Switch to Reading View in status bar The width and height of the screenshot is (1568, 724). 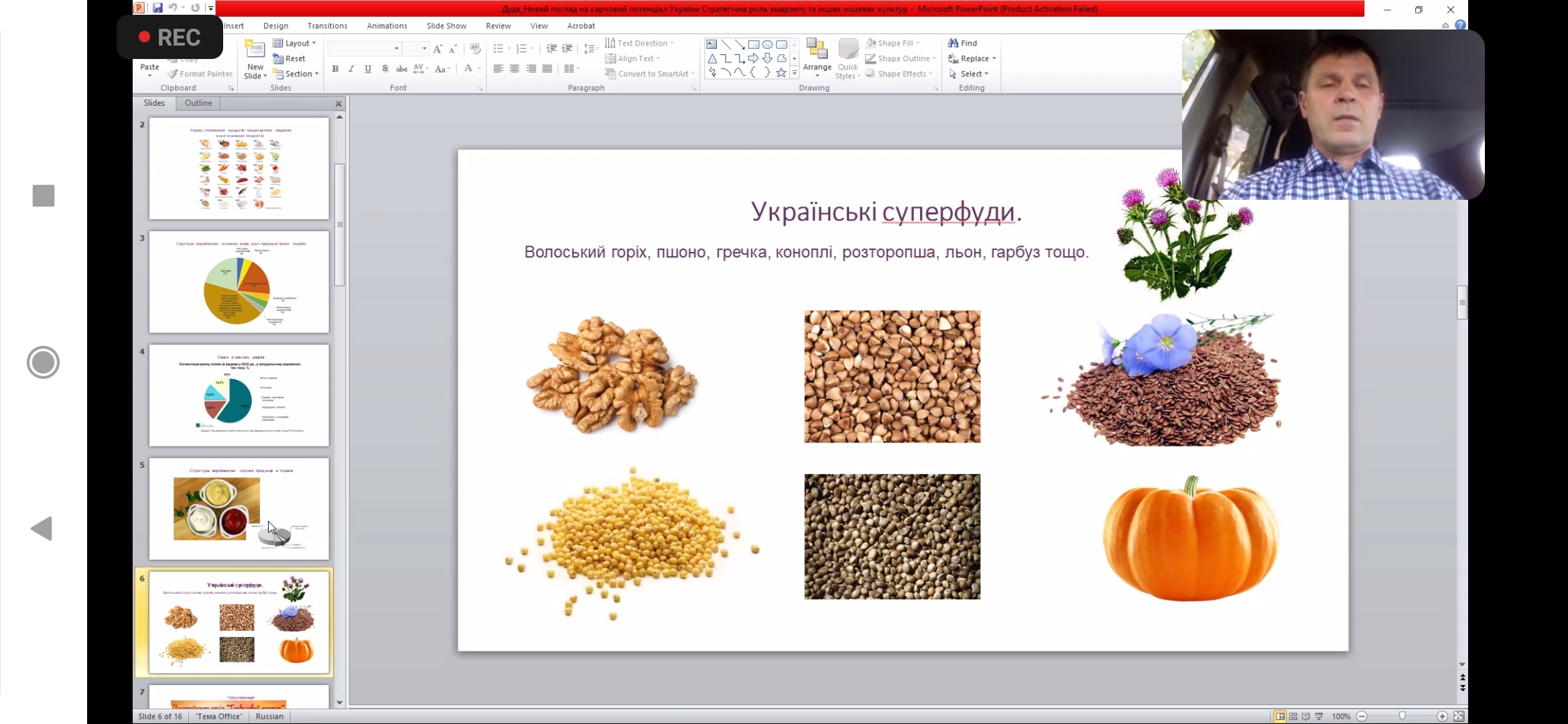1306,717
